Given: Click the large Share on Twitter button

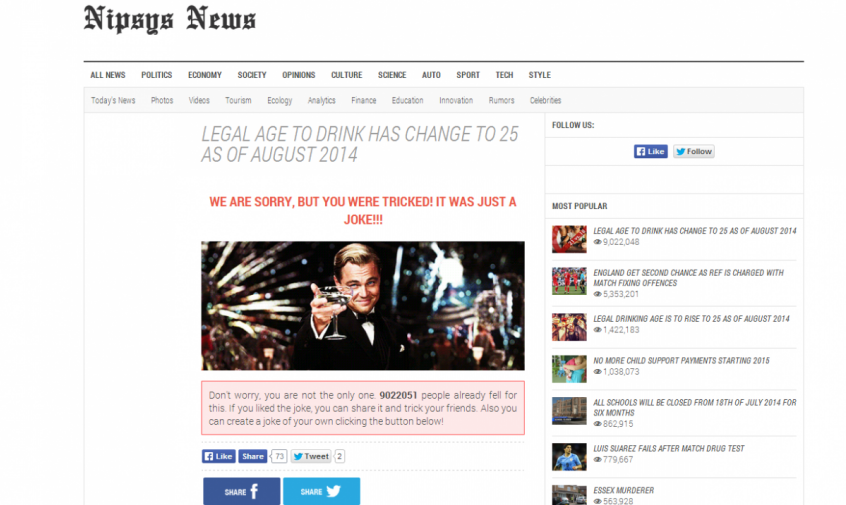Looking at the screenshot, I should click(322, 492).
